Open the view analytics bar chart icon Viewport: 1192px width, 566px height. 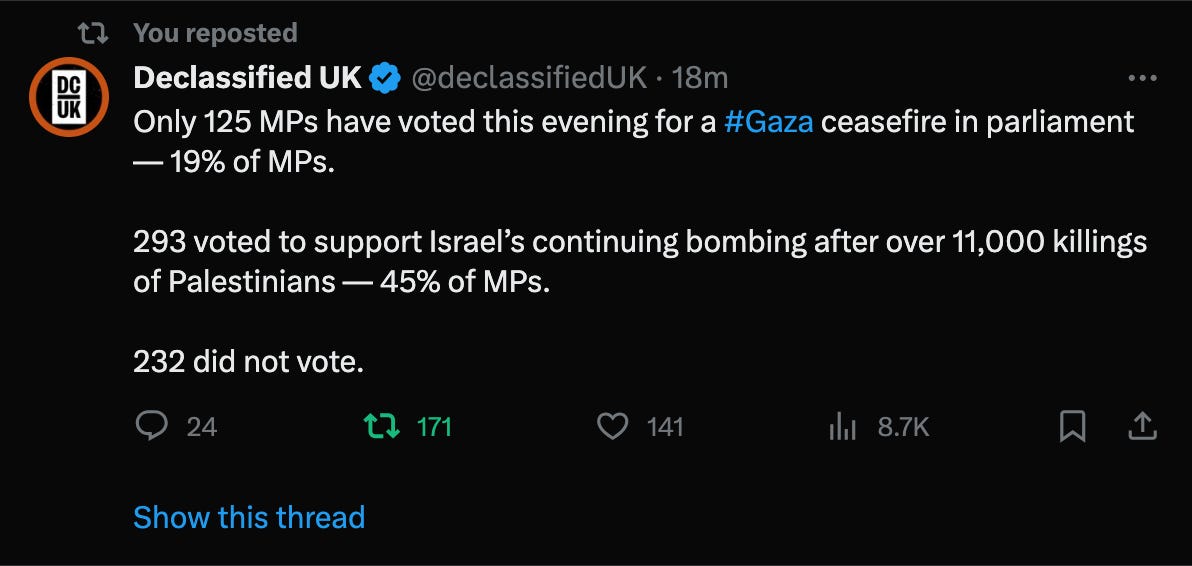(842, 427)
